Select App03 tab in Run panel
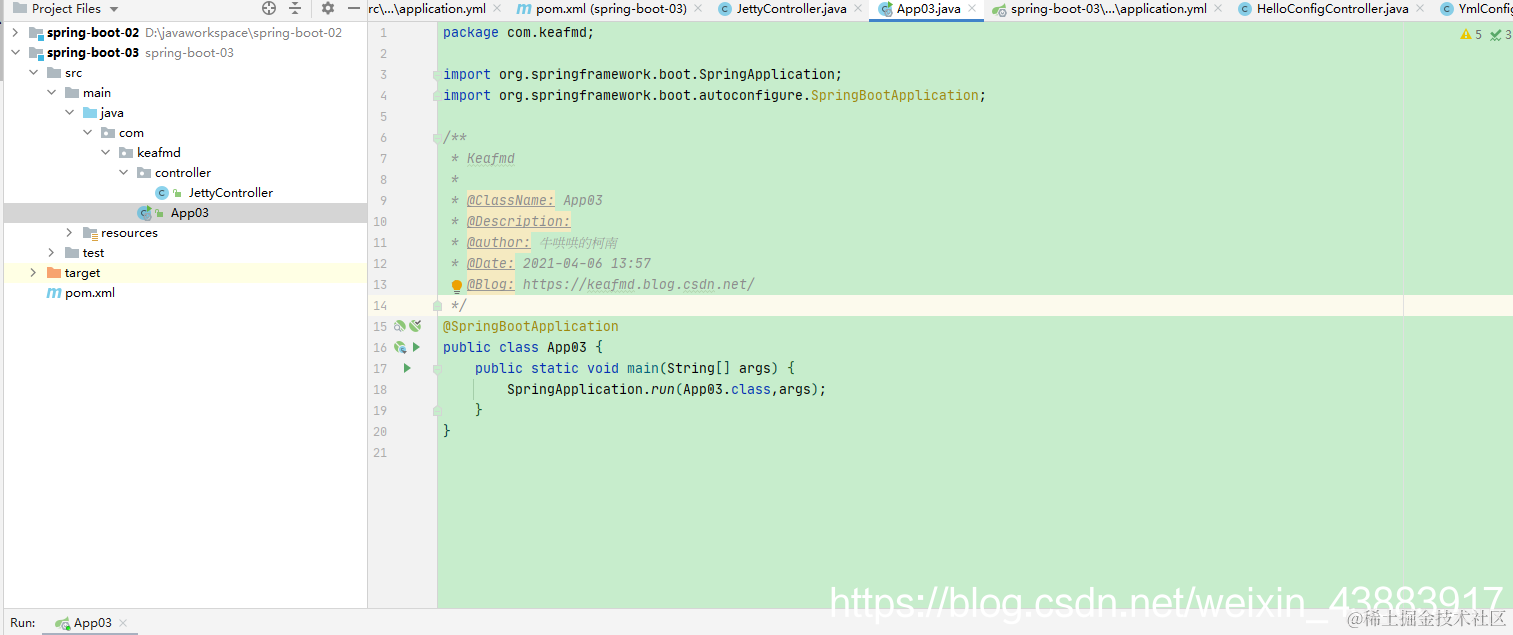 coord(92,623)
